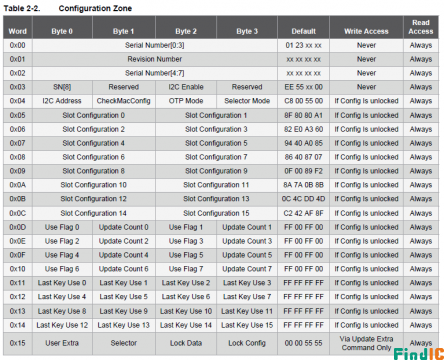Viewport: 444px width, 360px height.
Task: Click 'Slot Configuration 13' cell
Action: [216, 199]
